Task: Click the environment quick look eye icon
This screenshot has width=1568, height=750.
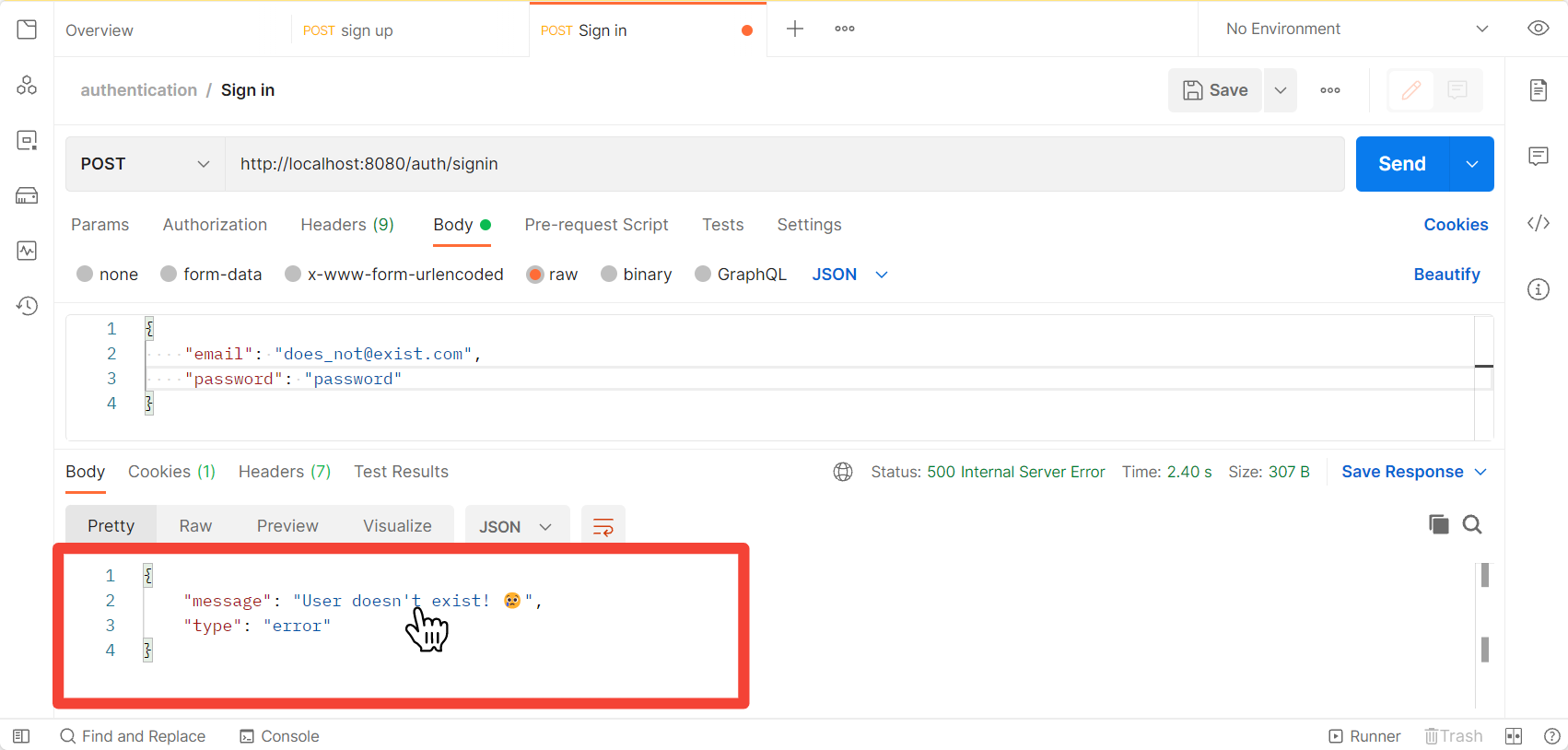Action: 1538,29
